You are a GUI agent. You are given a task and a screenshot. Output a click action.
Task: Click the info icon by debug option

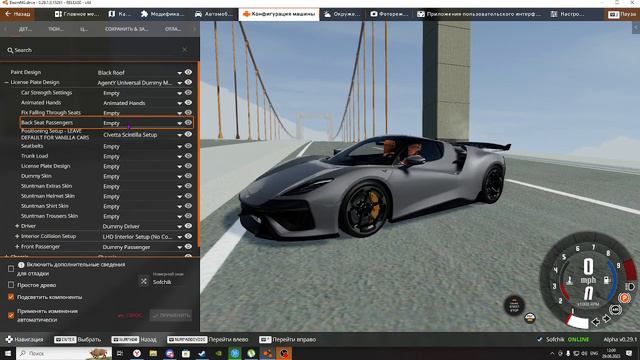[x=21, y=265]
